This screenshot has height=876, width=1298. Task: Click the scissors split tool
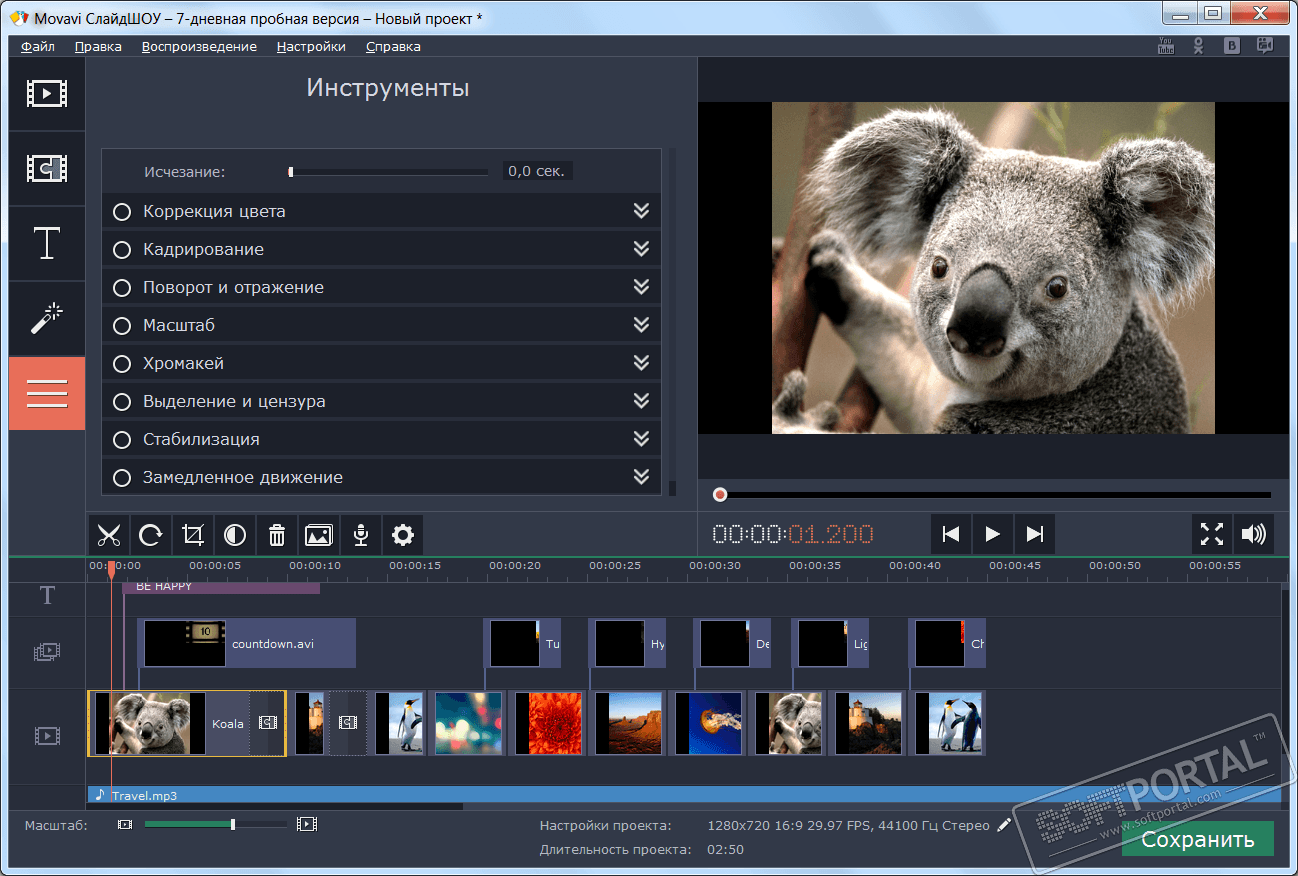[109, 535]
